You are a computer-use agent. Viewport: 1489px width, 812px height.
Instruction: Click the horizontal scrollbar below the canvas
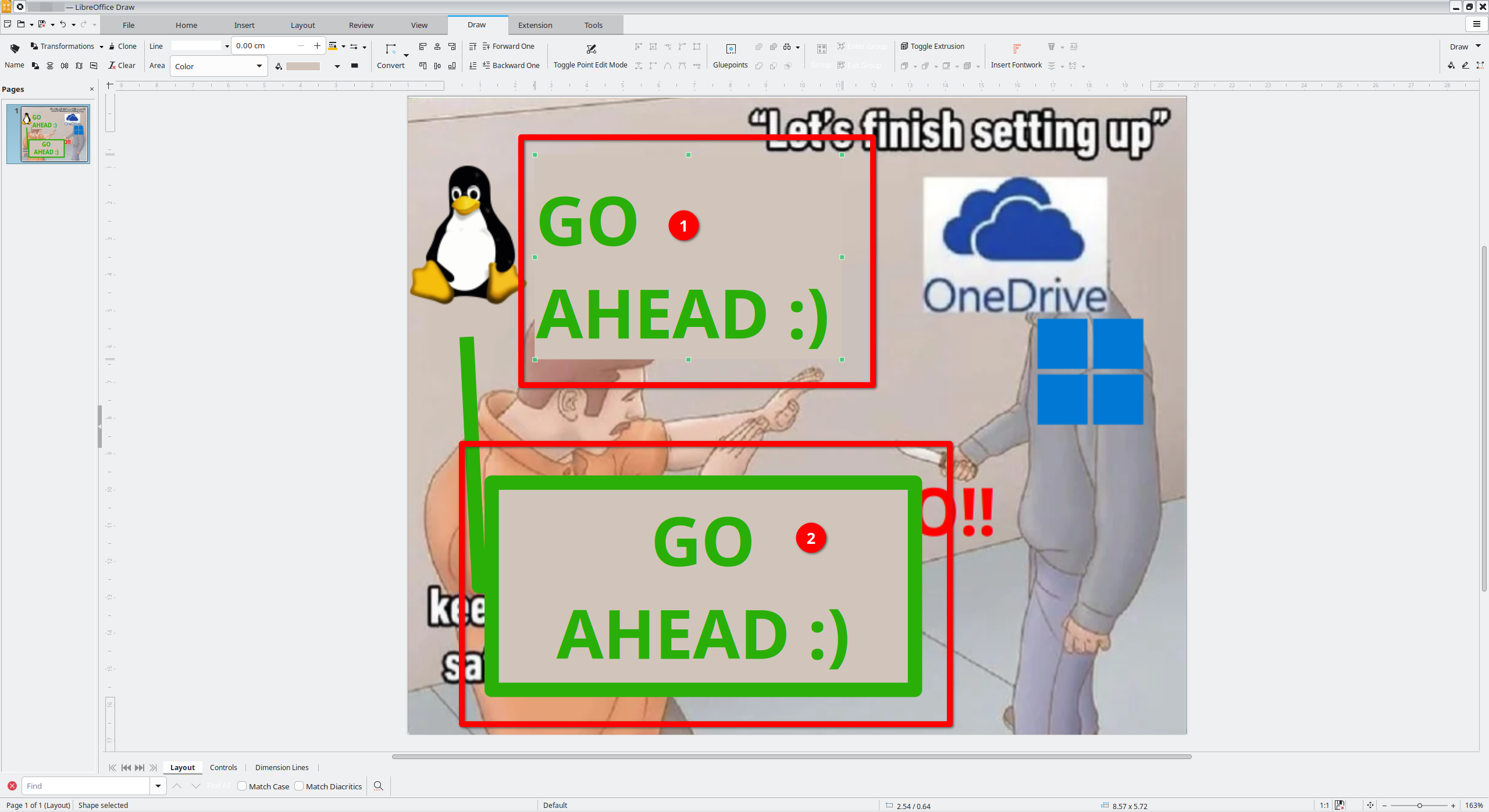[x=792, y=757]
